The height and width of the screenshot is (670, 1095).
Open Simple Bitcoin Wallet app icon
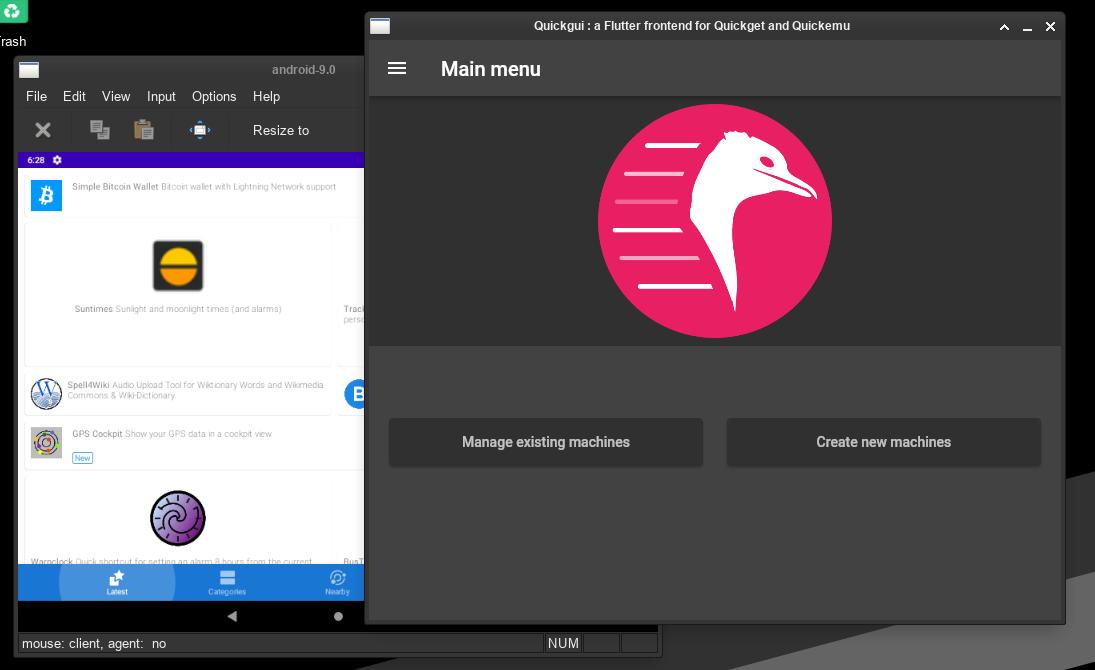coord(46,195)
